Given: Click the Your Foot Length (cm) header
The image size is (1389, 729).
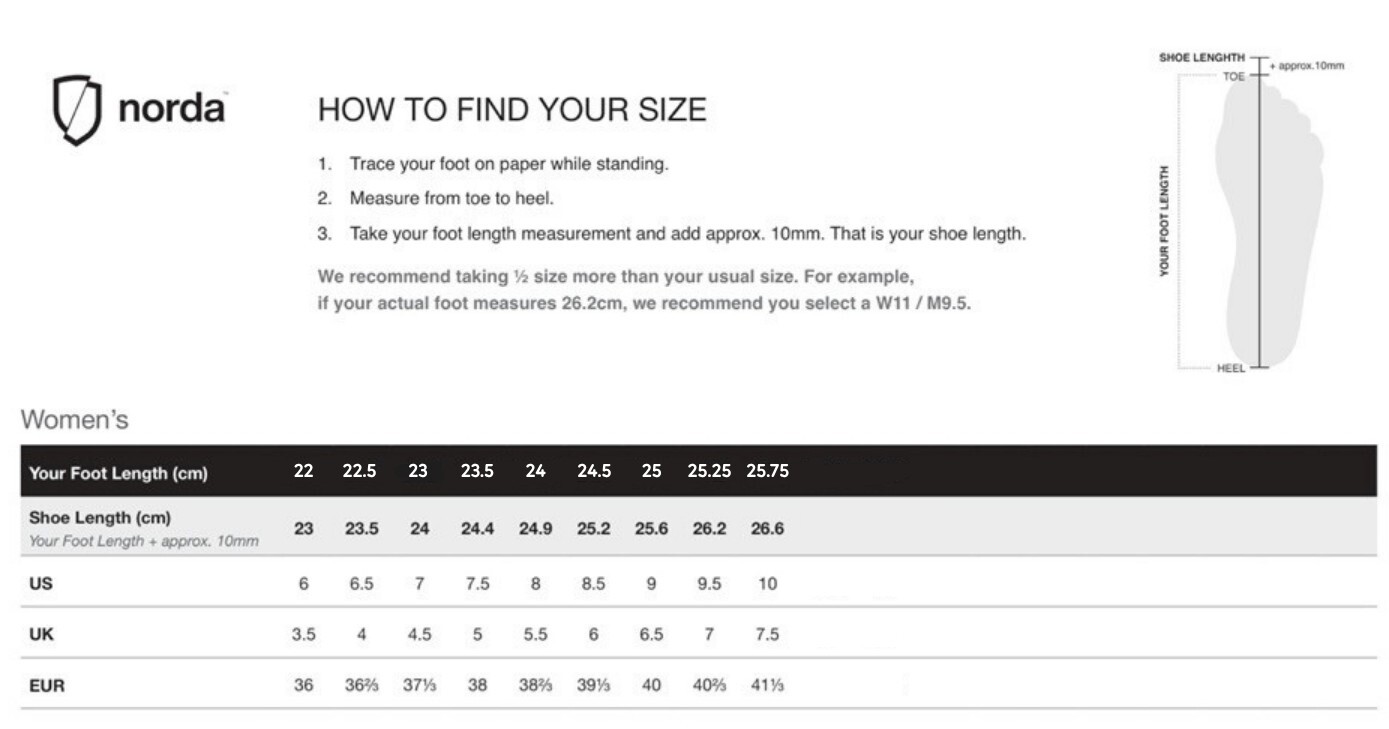Looking at the screenshot, I should click(x=119, y=474).
